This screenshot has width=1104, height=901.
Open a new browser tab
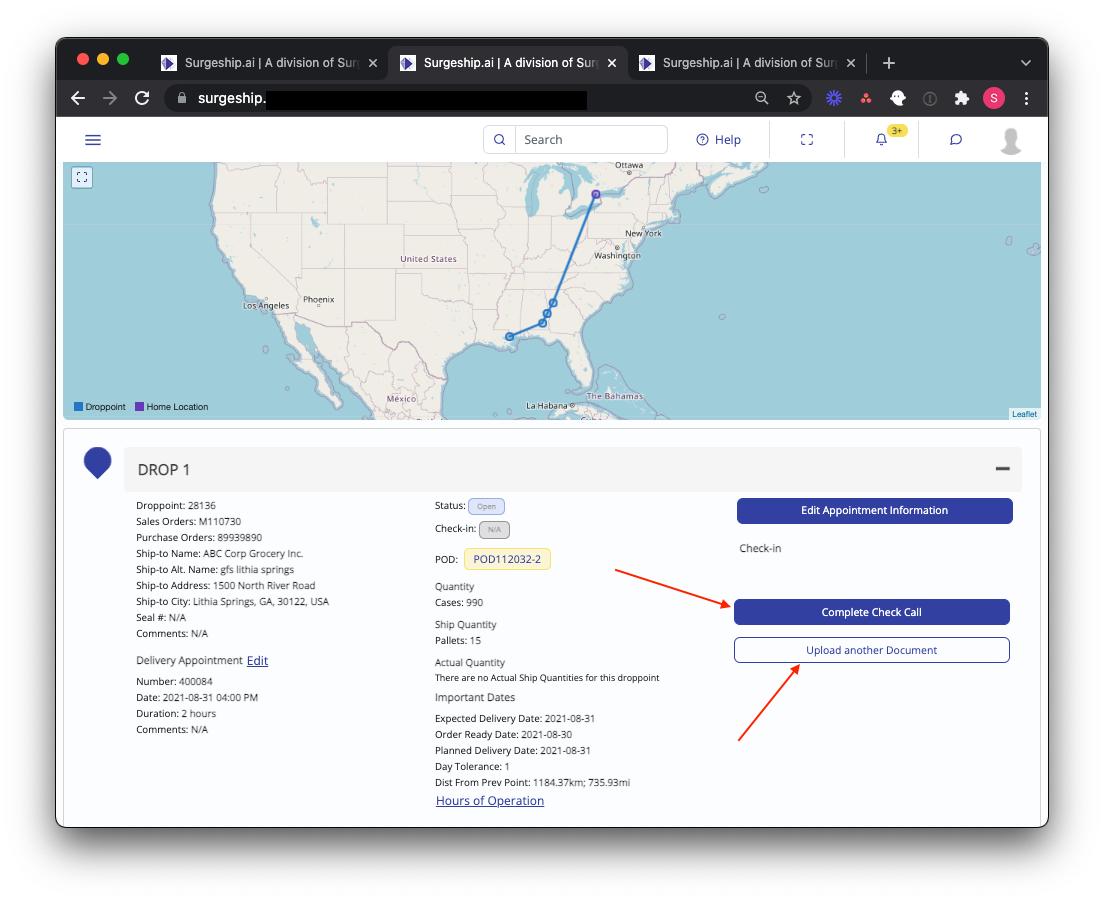click(x=889, y=63)
